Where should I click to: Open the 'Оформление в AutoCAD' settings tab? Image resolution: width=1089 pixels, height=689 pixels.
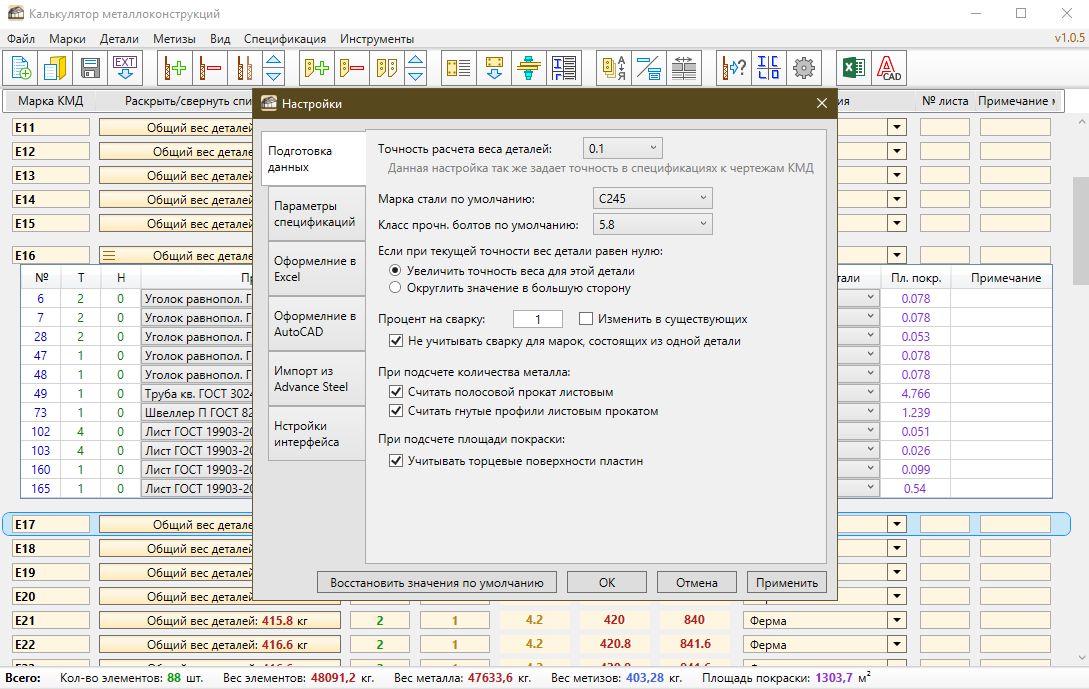[314, 323]
